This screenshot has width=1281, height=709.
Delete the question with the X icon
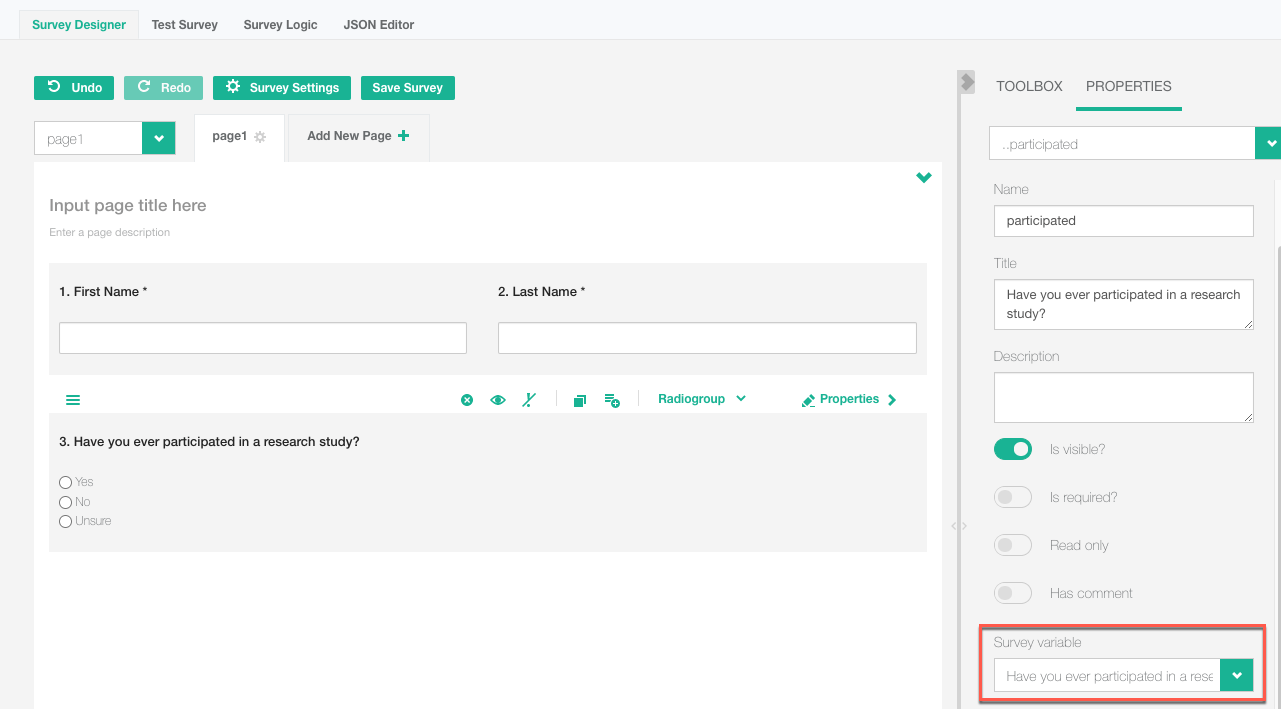click(x=467, y=400)
